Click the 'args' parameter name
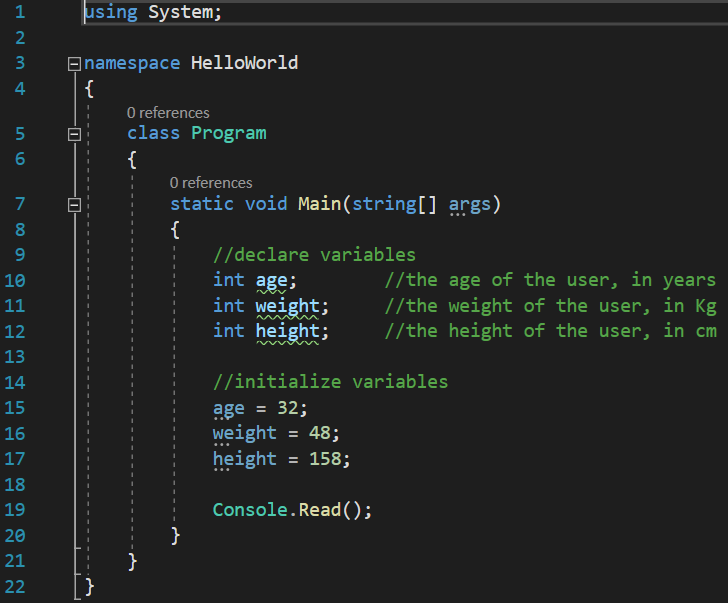Viewport: 728px width, 603px height. [x=469, y=205]
